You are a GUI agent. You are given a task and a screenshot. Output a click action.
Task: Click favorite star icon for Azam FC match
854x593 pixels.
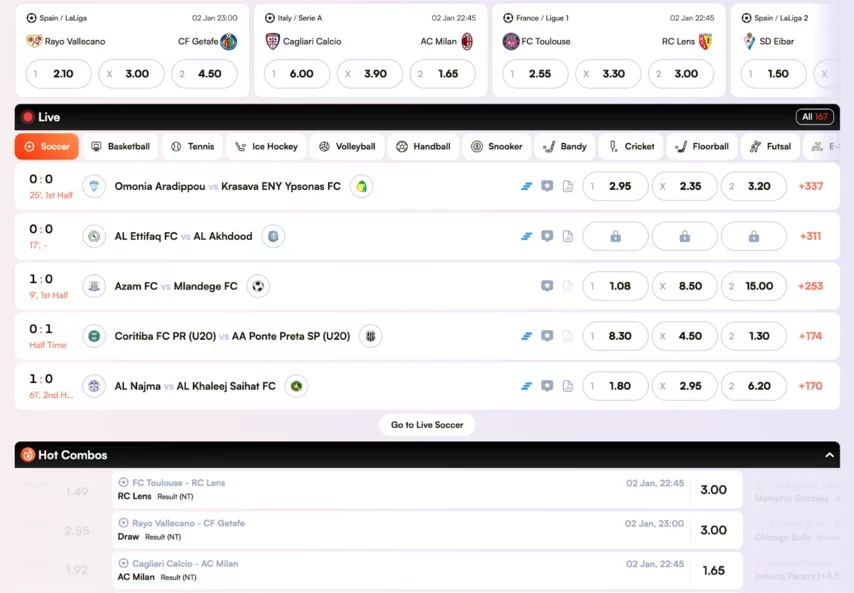point(547,286)
